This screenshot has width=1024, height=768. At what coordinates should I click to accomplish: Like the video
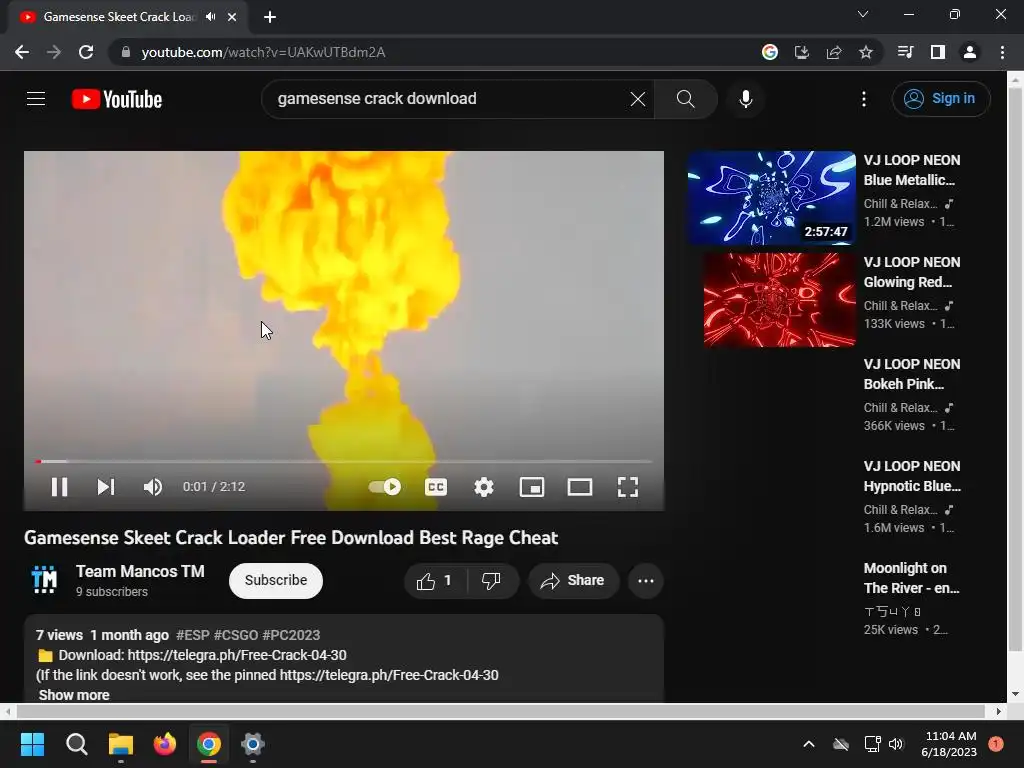pos(436,581)
